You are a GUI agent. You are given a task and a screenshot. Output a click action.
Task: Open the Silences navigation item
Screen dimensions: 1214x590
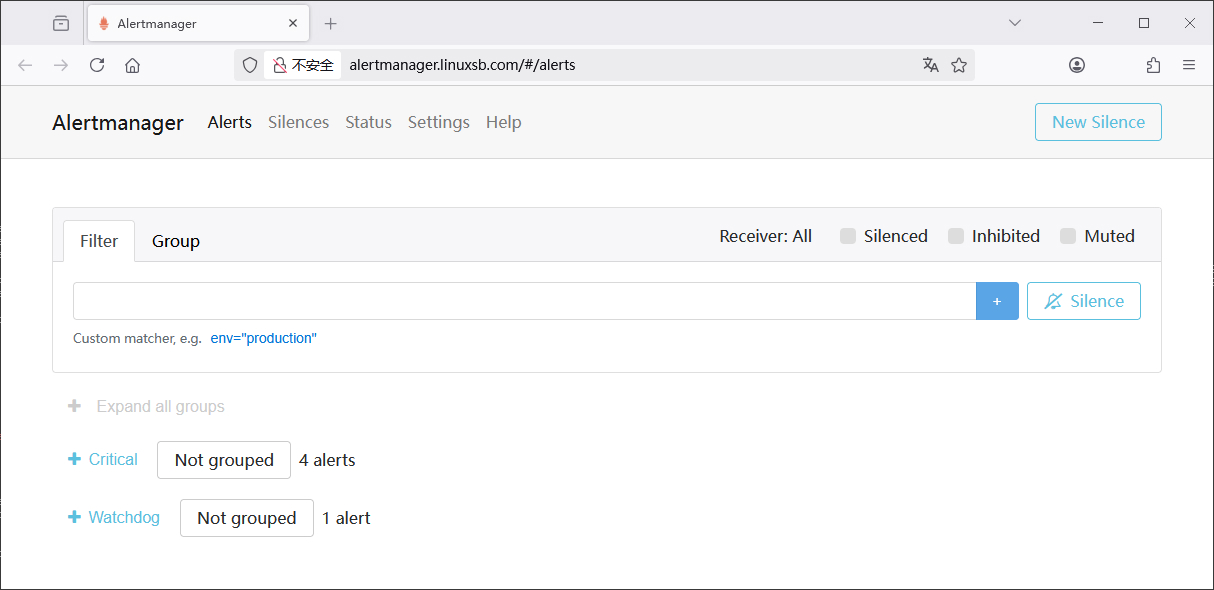coord(298,122)
